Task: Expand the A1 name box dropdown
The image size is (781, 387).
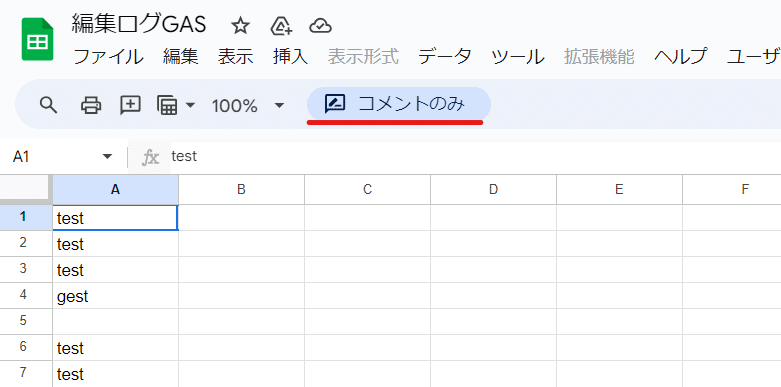Action: 107,157
